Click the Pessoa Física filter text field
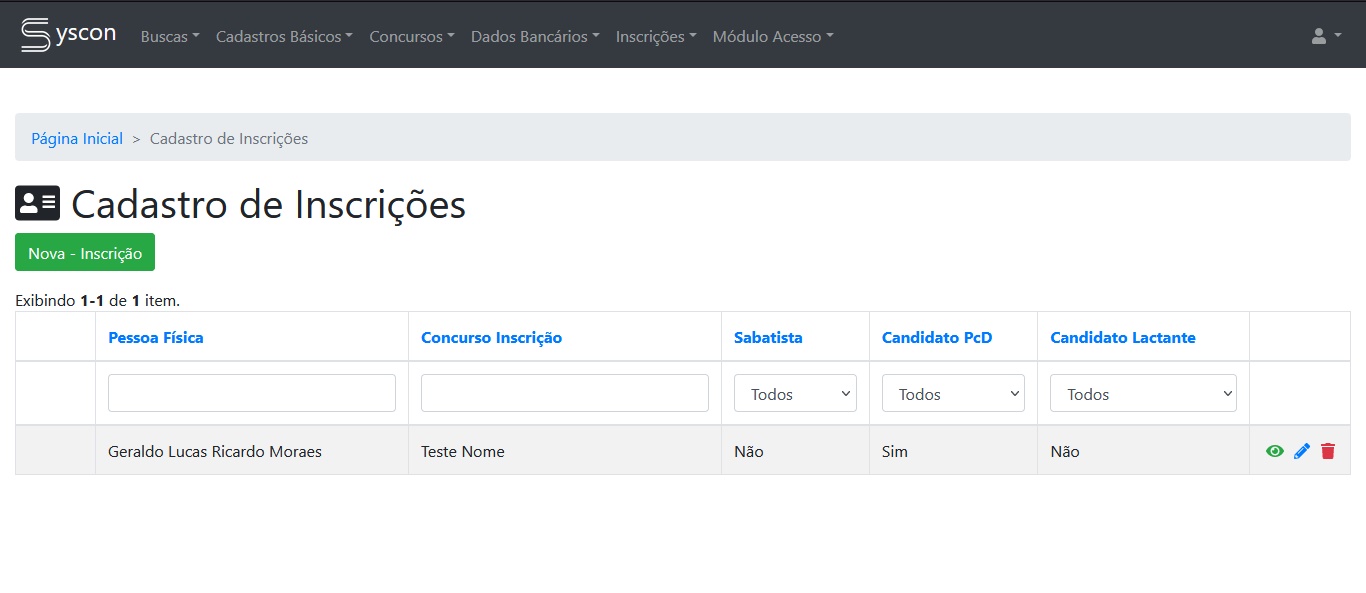 [x=252, y=393]
